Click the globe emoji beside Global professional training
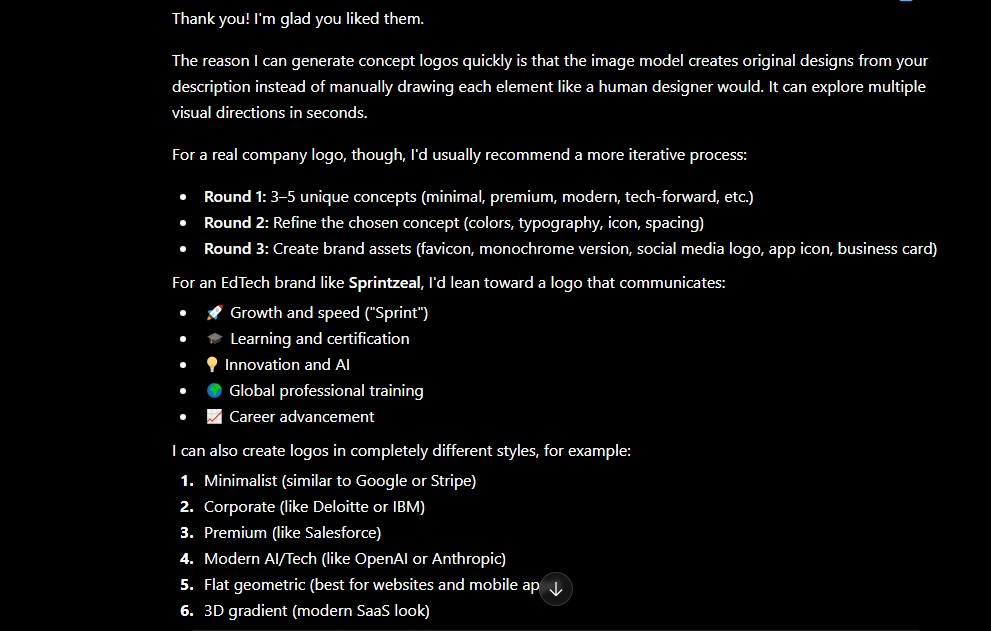The height and width of the screenshot is (631, 991). point(214,391)
